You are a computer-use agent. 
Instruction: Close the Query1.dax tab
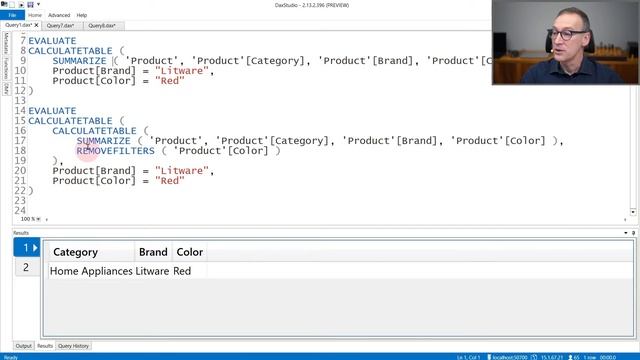(x=36, y=25)
